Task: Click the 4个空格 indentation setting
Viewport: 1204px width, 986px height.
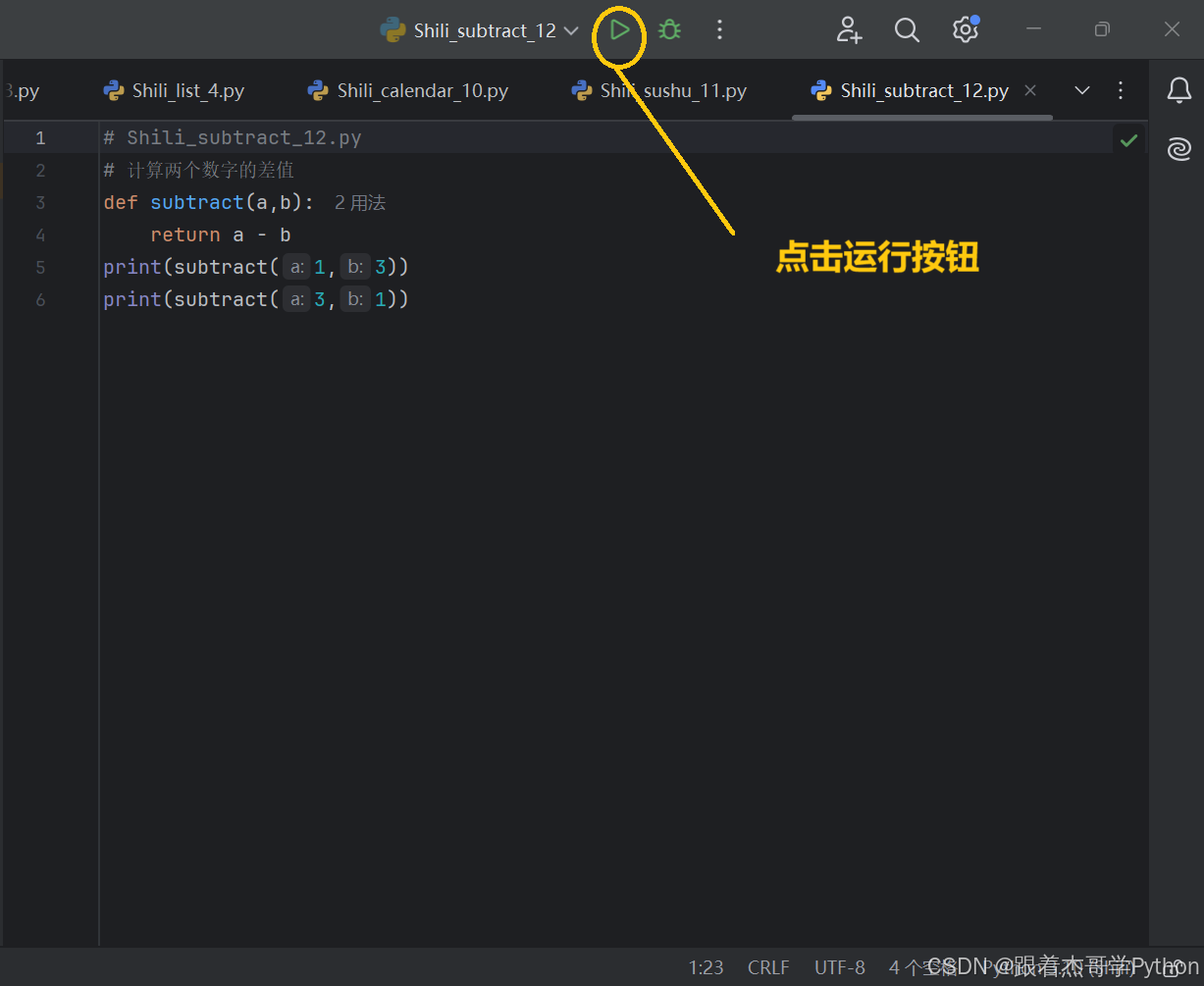Action: pos(913,967)
